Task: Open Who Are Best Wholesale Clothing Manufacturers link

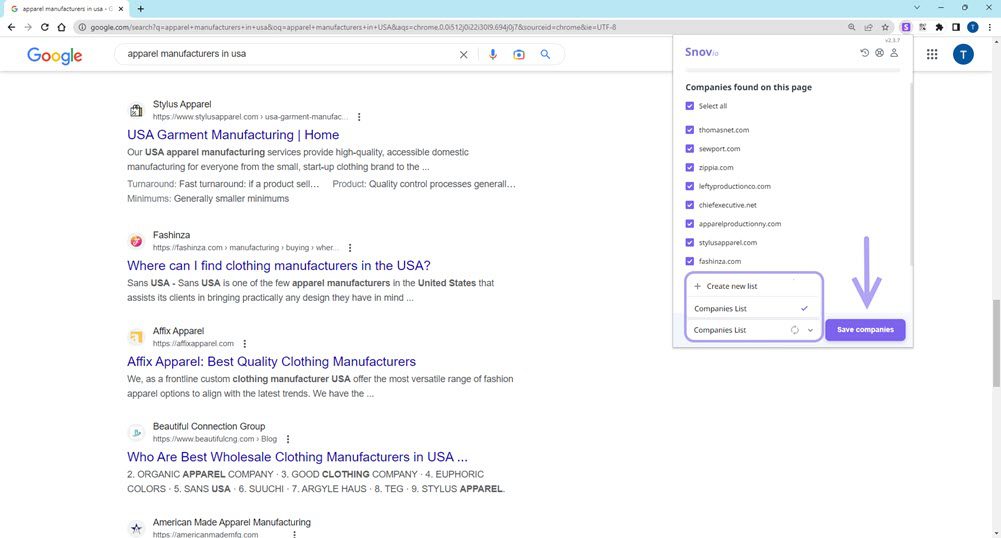Action: 297,457
